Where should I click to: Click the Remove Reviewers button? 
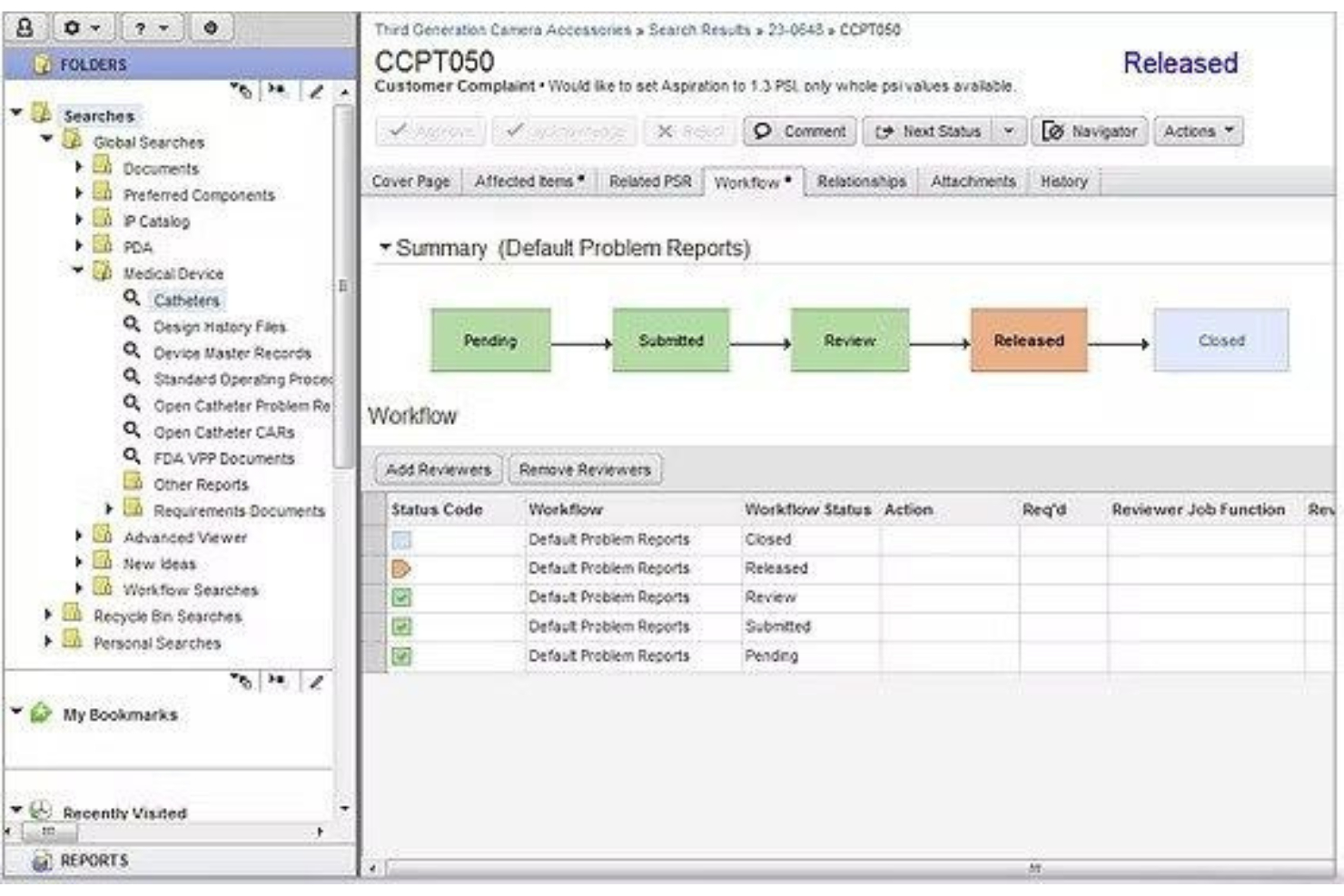(x=585, y=469)
